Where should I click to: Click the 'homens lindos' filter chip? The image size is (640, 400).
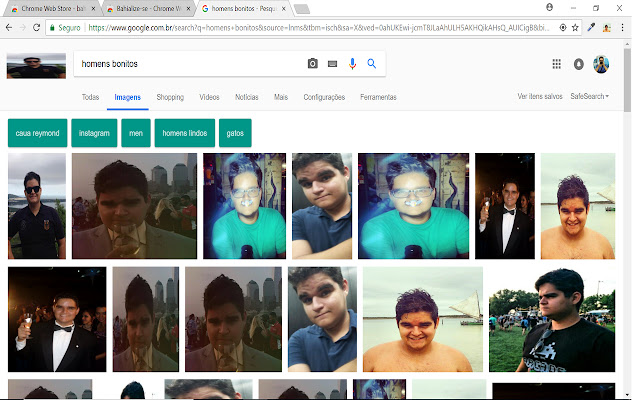185,132
